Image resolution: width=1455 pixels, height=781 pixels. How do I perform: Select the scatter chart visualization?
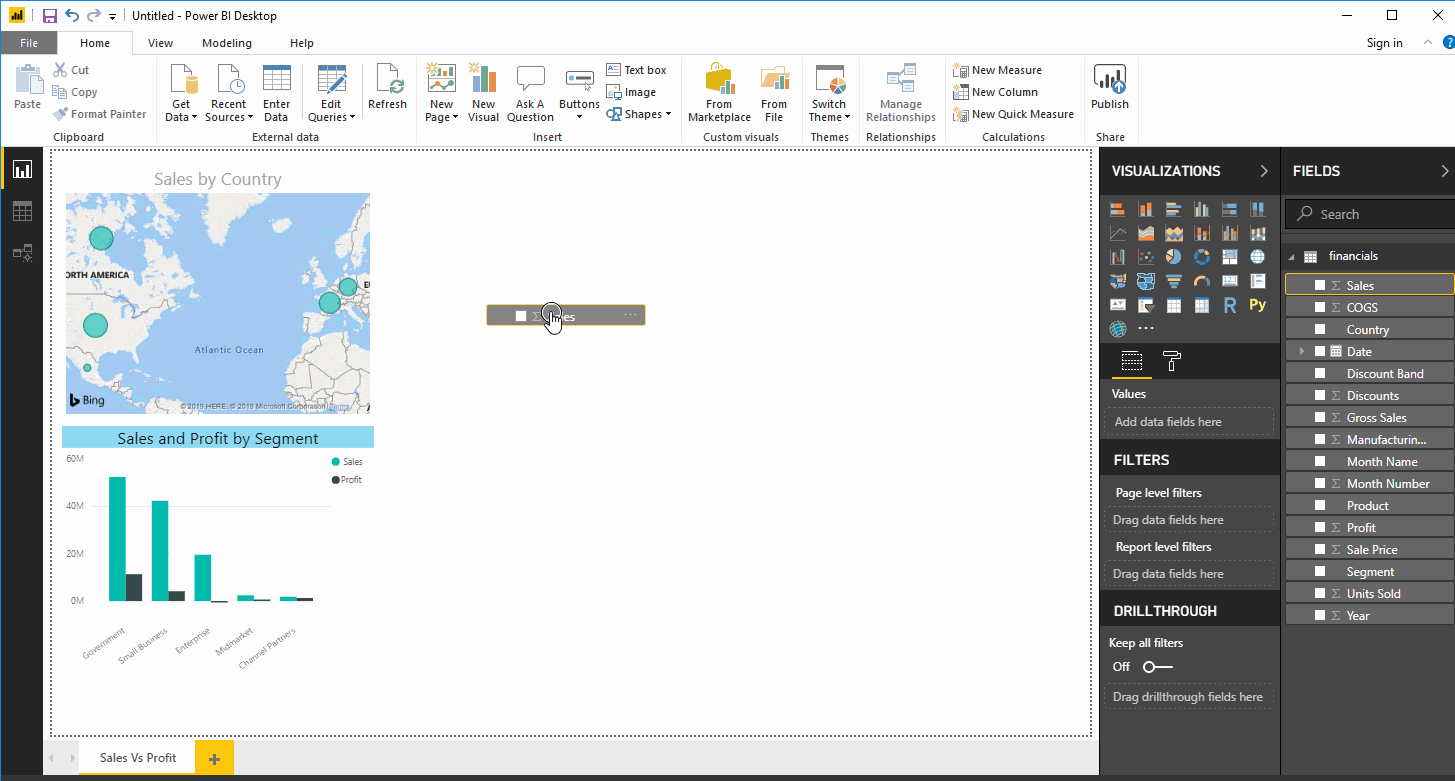coord(1146,258)
